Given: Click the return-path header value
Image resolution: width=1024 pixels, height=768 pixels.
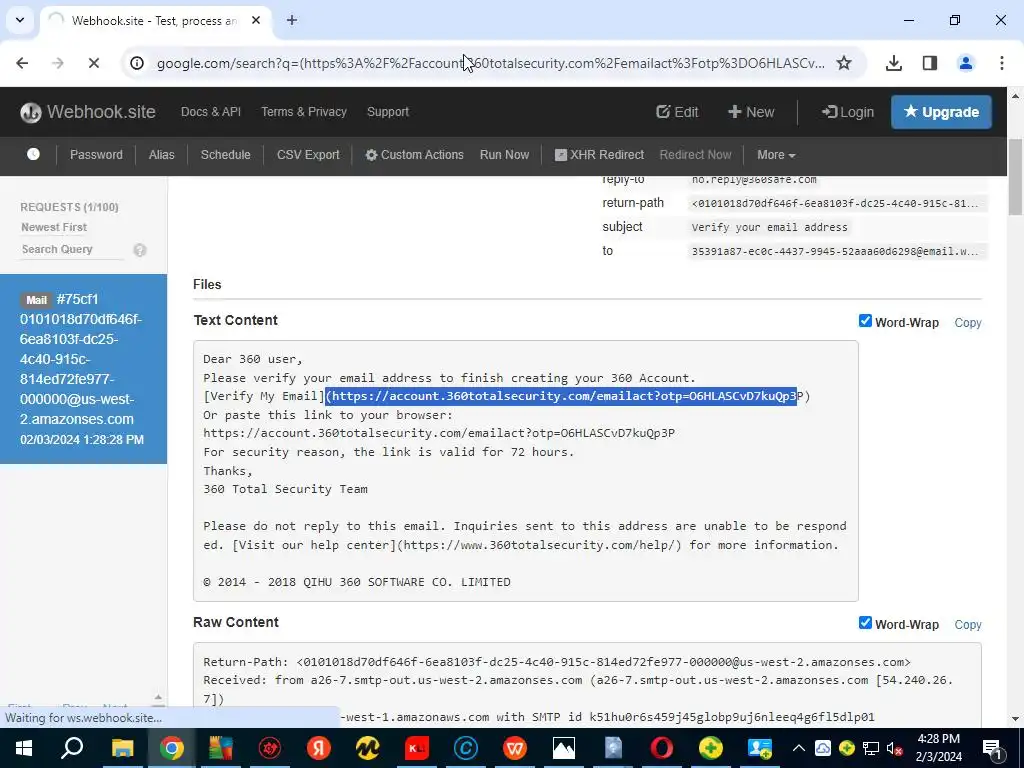Looking at the screenshot, I should coord(836,204).
